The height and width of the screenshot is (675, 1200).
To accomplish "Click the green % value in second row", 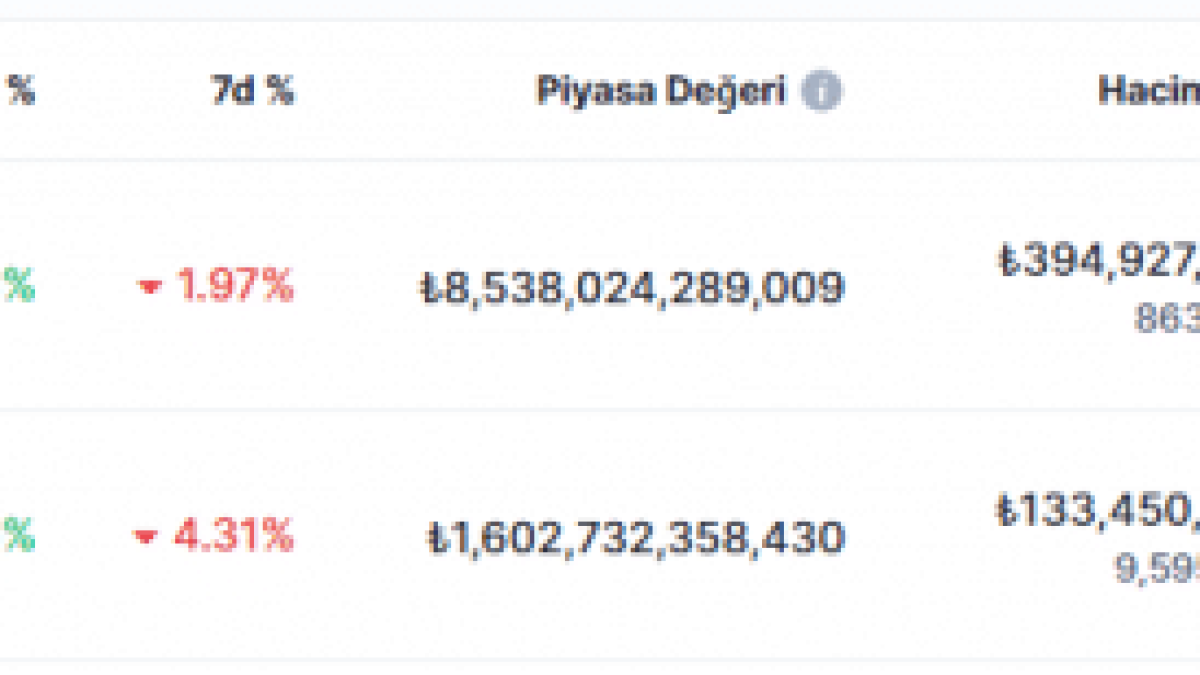I will click(18, 537).
